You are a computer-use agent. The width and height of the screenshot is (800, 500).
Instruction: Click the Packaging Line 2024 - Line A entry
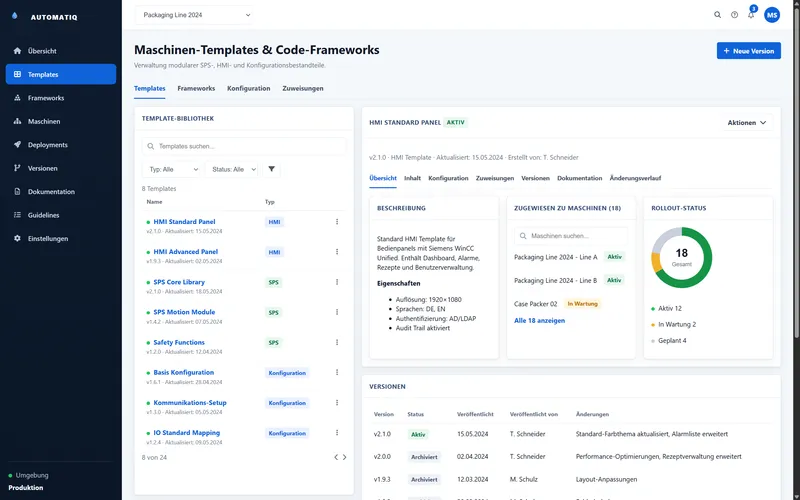pos(556,257)
